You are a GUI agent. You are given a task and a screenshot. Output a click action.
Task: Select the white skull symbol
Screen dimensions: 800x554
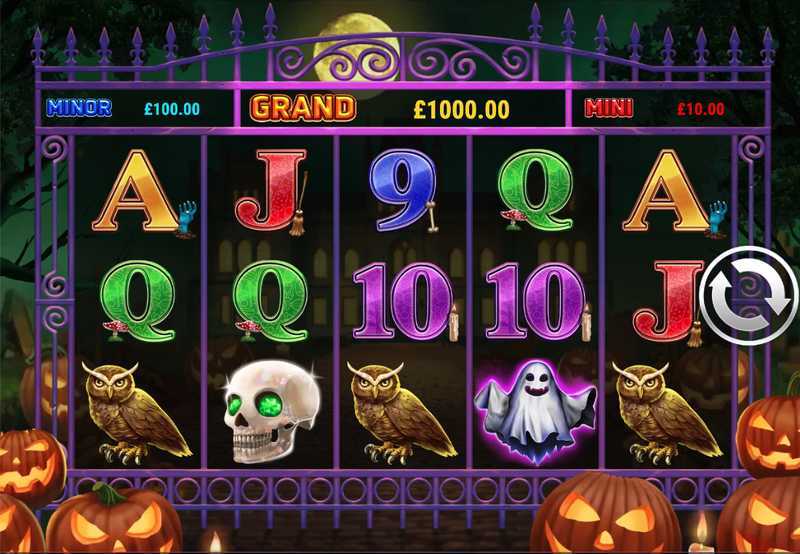pyautogui.click(x=271, y=411)
